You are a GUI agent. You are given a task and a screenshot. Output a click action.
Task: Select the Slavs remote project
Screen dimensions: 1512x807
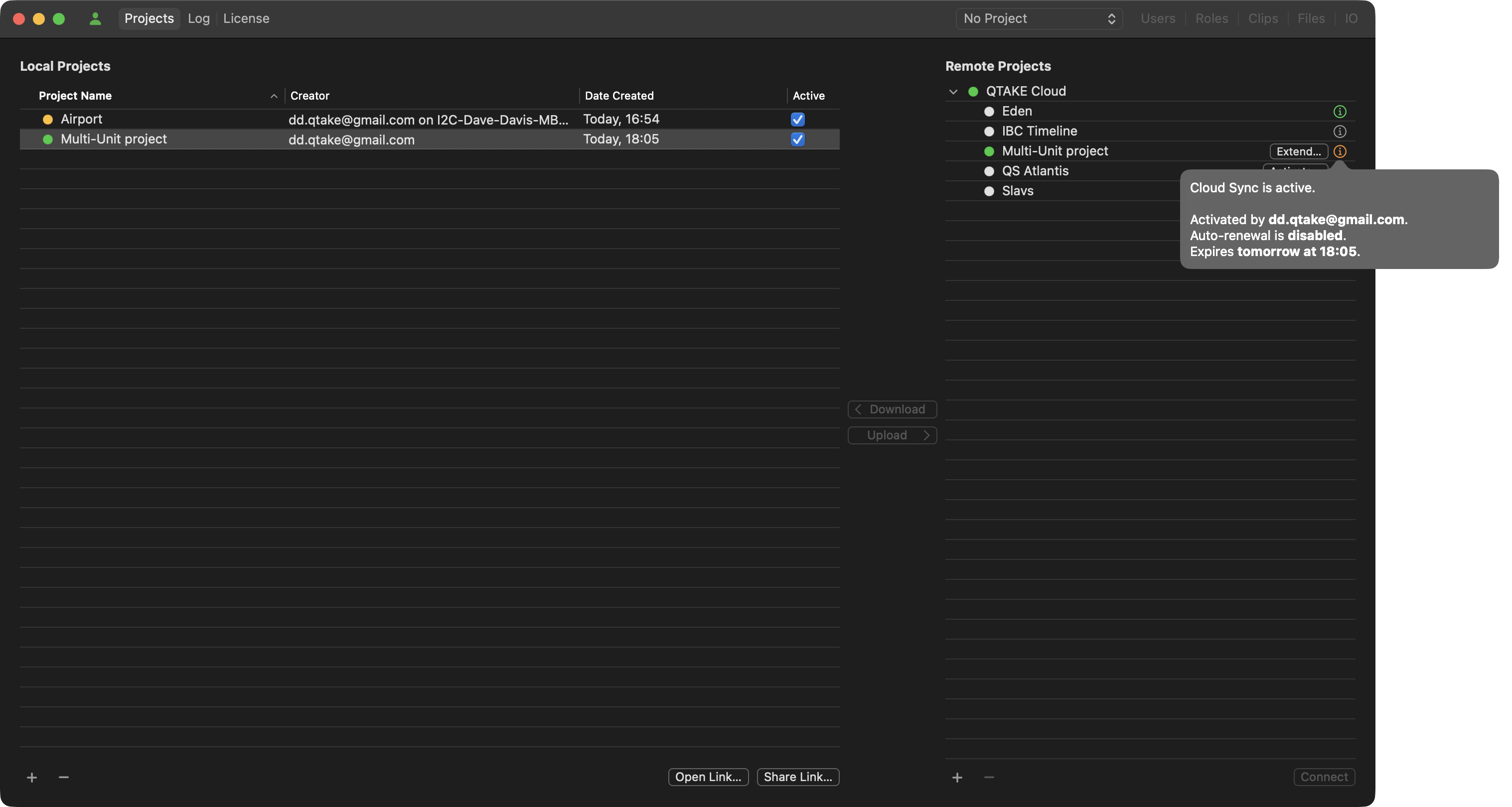tap(1017, 191)
